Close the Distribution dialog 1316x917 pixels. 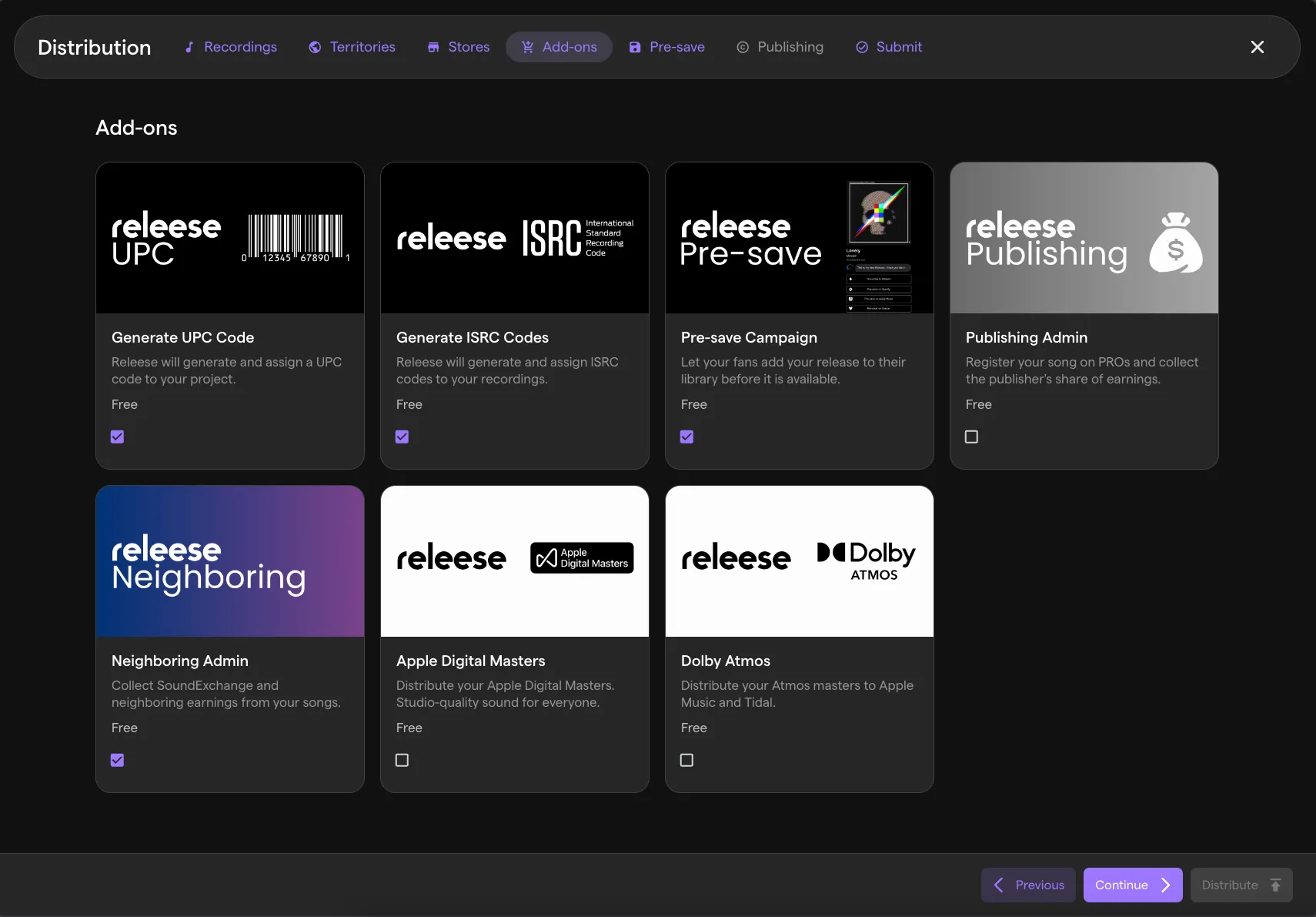(1258, 47)
